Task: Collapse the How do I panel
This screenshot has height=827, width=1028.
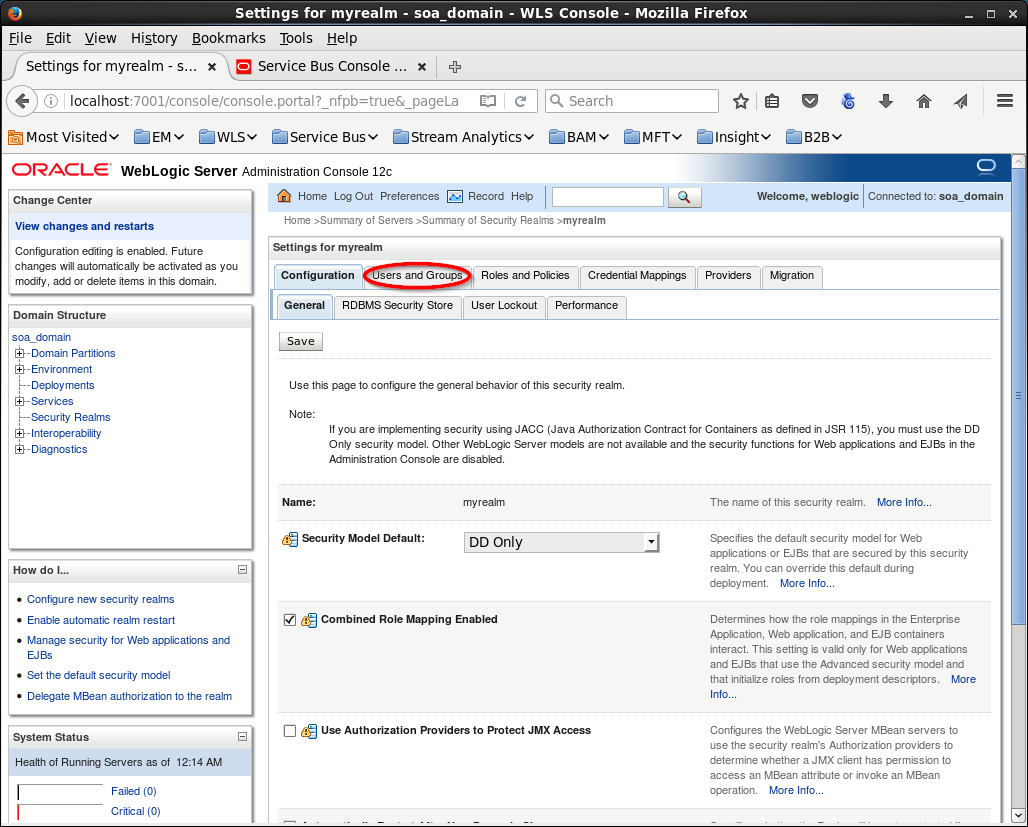Action: 242,570
